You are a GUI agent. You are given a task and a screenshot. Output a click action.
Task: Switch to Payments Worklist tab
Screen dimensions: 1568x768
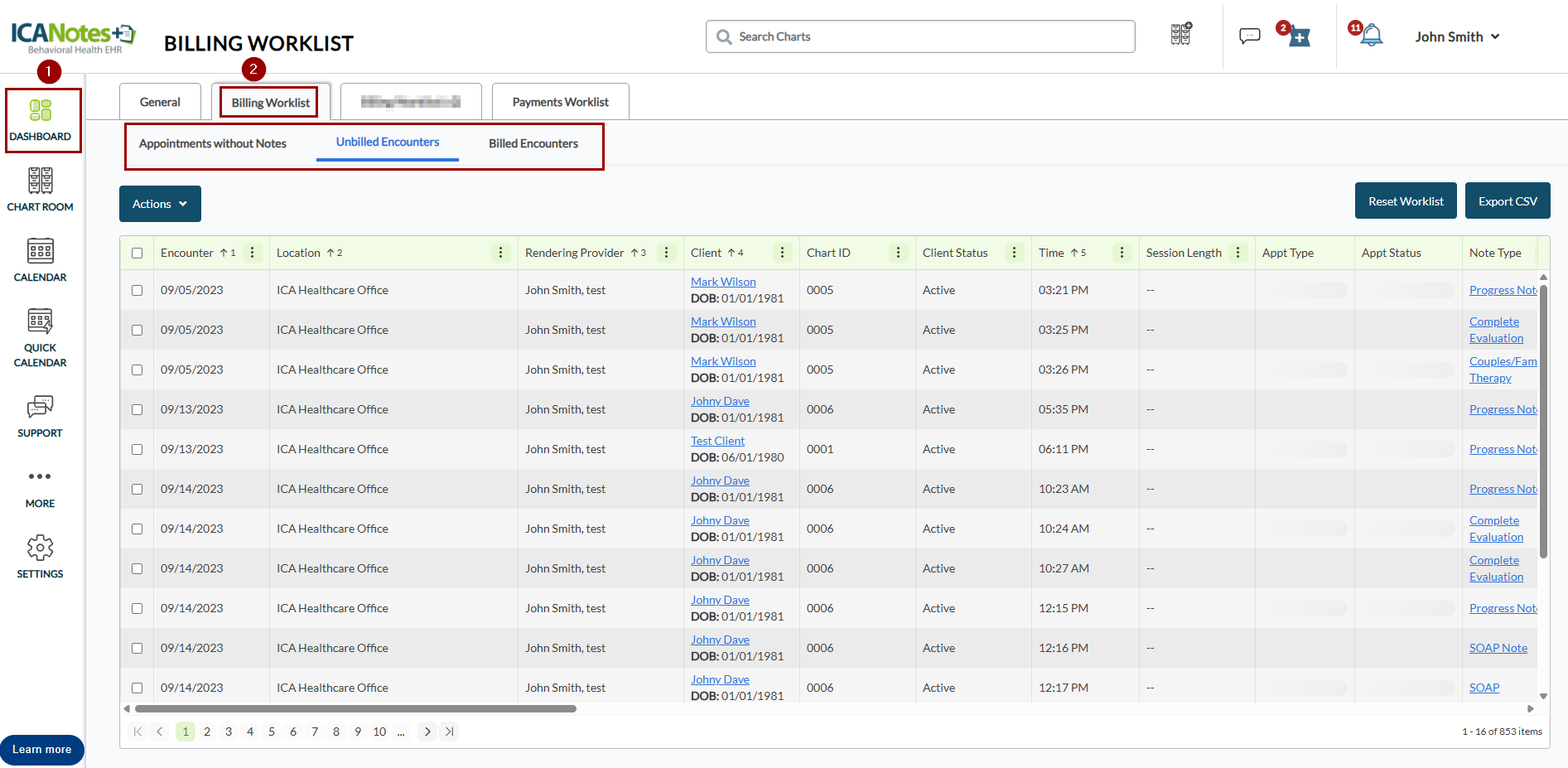560,102
